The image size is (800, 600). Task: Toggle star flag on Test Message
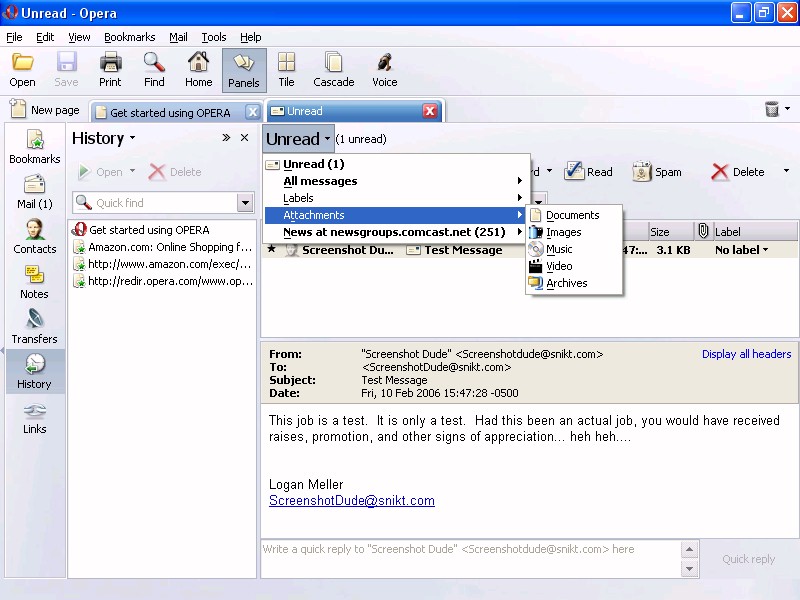point(271,250)
